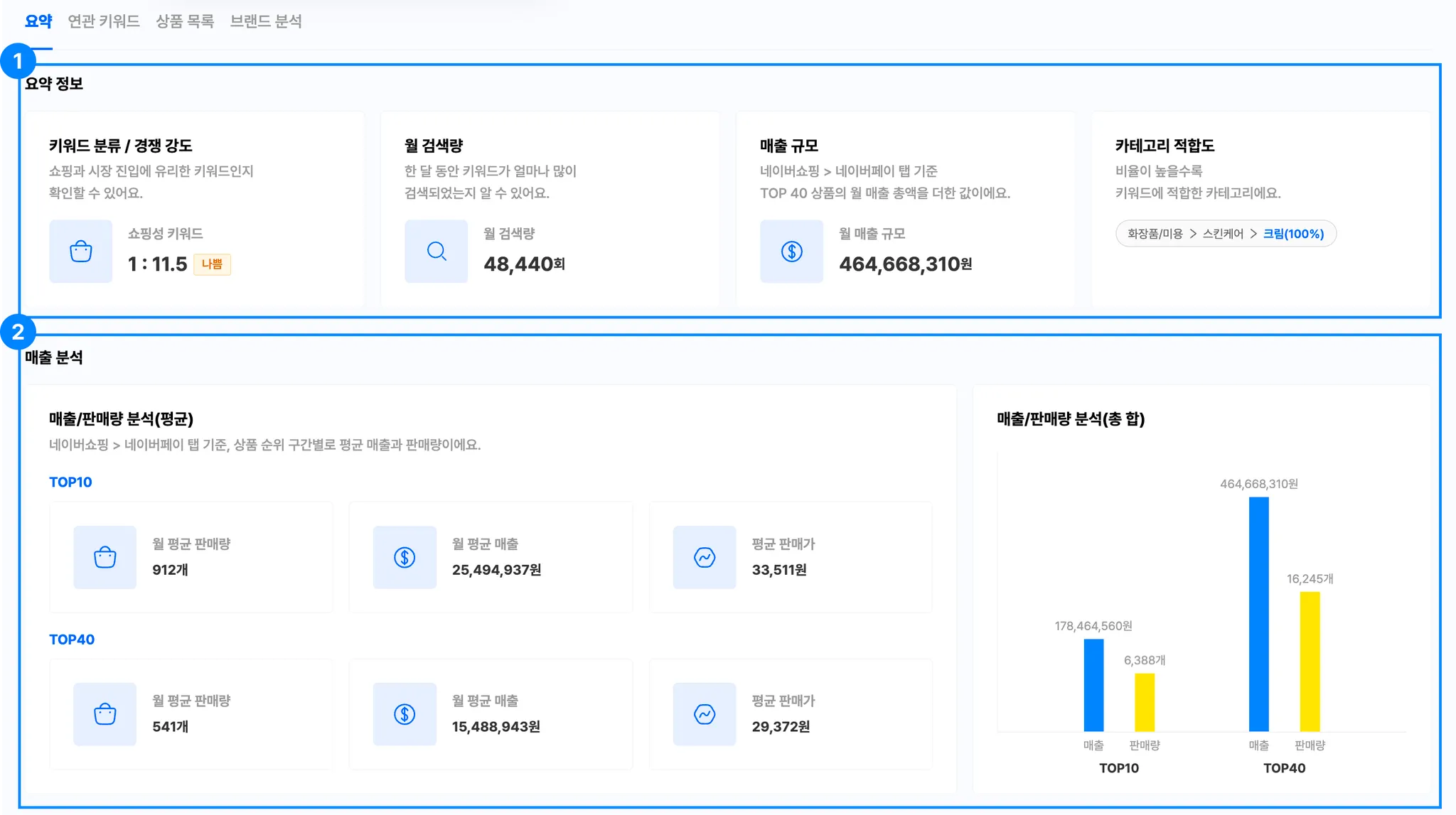Click the 나쁨 competition badge

[212, 264]
